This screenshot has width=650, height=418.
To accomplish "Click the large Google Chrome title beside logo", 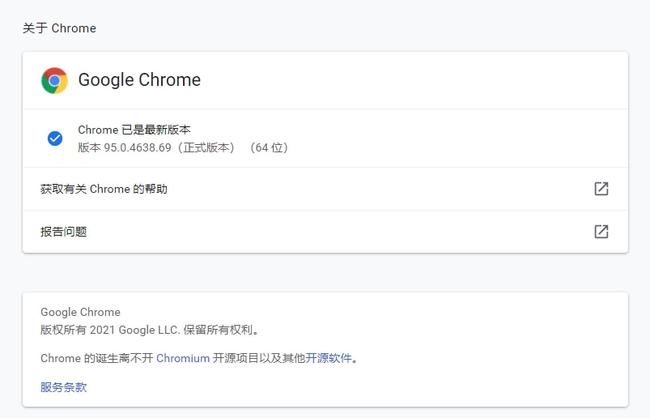I will pyautogui.click(x=139, y=80).
